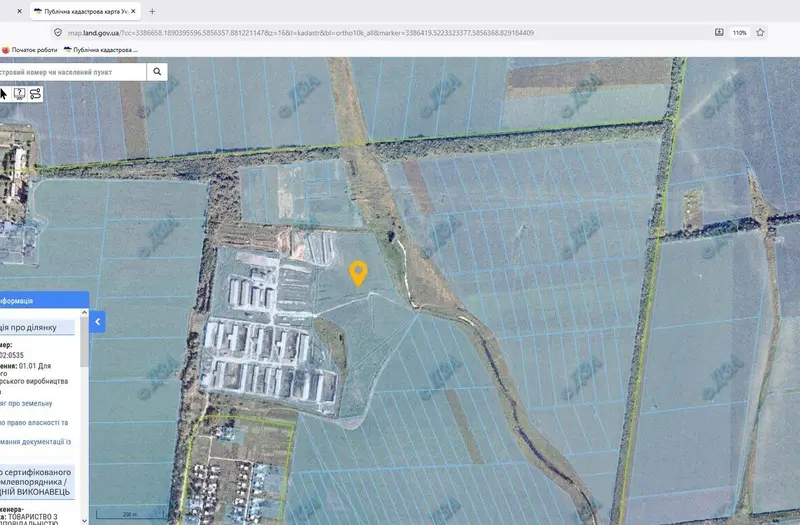800x525 pixels.
Task: Open the право власності information link
Action: [x=34, y=422]
